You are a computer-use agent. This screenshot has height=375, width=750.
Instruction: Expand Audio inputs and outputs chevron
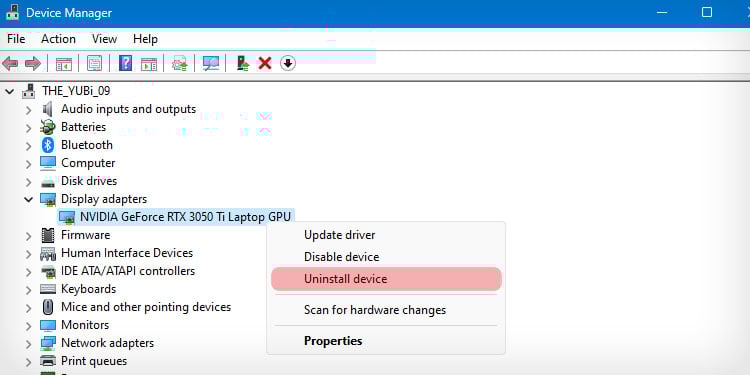[29, 110]
